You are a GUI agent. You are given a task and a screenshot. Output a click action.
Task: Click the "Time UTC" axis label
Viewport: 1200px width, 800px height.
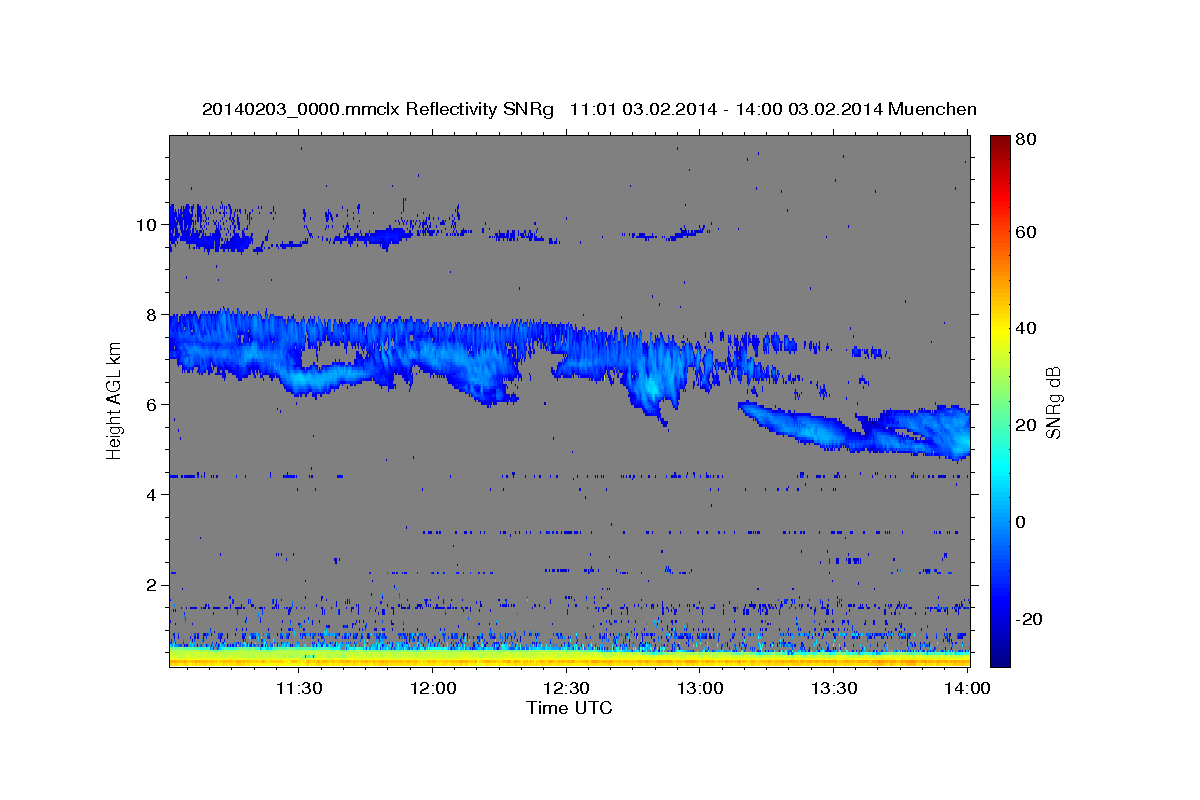(x=569, y=708)
